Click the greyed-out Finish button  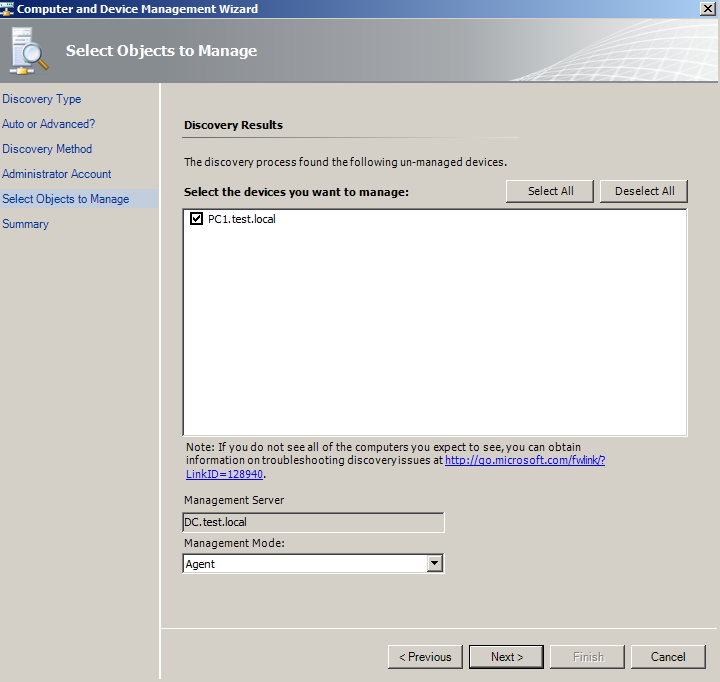pyautogui.click(x=587, y=657)
